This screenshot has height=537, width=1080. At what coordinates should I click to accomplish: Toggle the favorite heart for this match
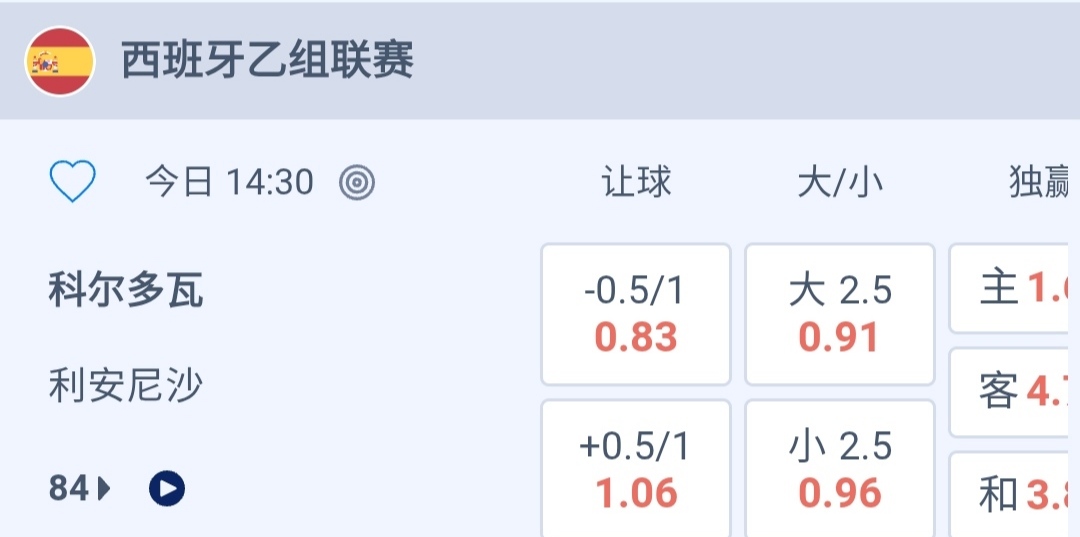click(x=73, y=182)
